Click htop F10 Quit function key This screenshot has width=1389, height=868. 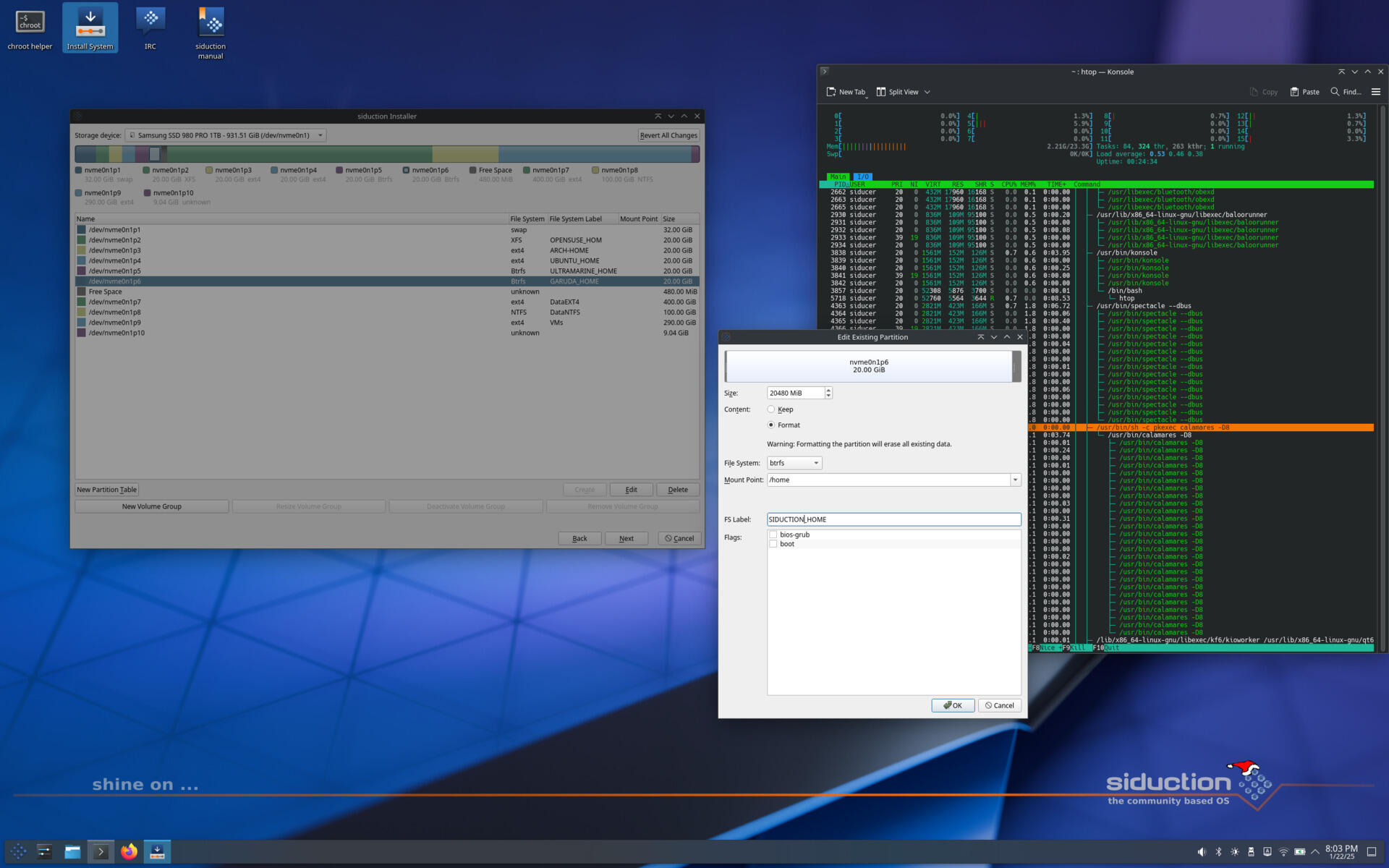(x=1106, y=648)
